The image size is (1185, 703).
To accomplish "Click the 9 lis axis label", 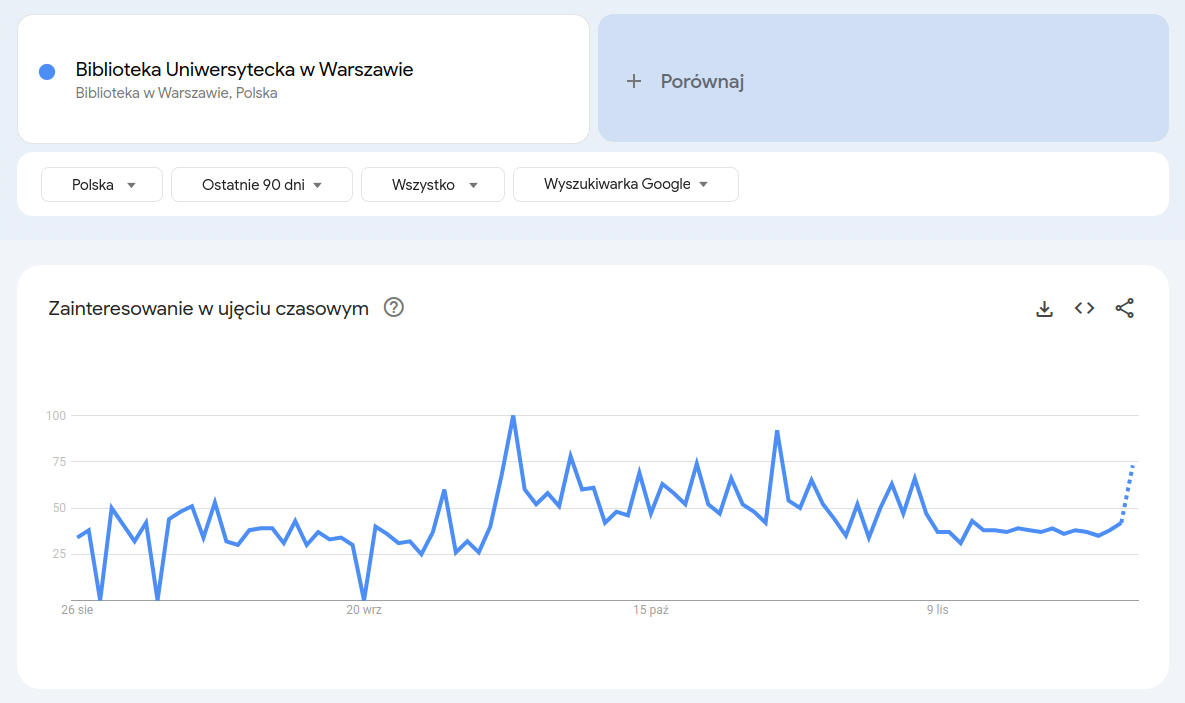I will pos(937,610).
